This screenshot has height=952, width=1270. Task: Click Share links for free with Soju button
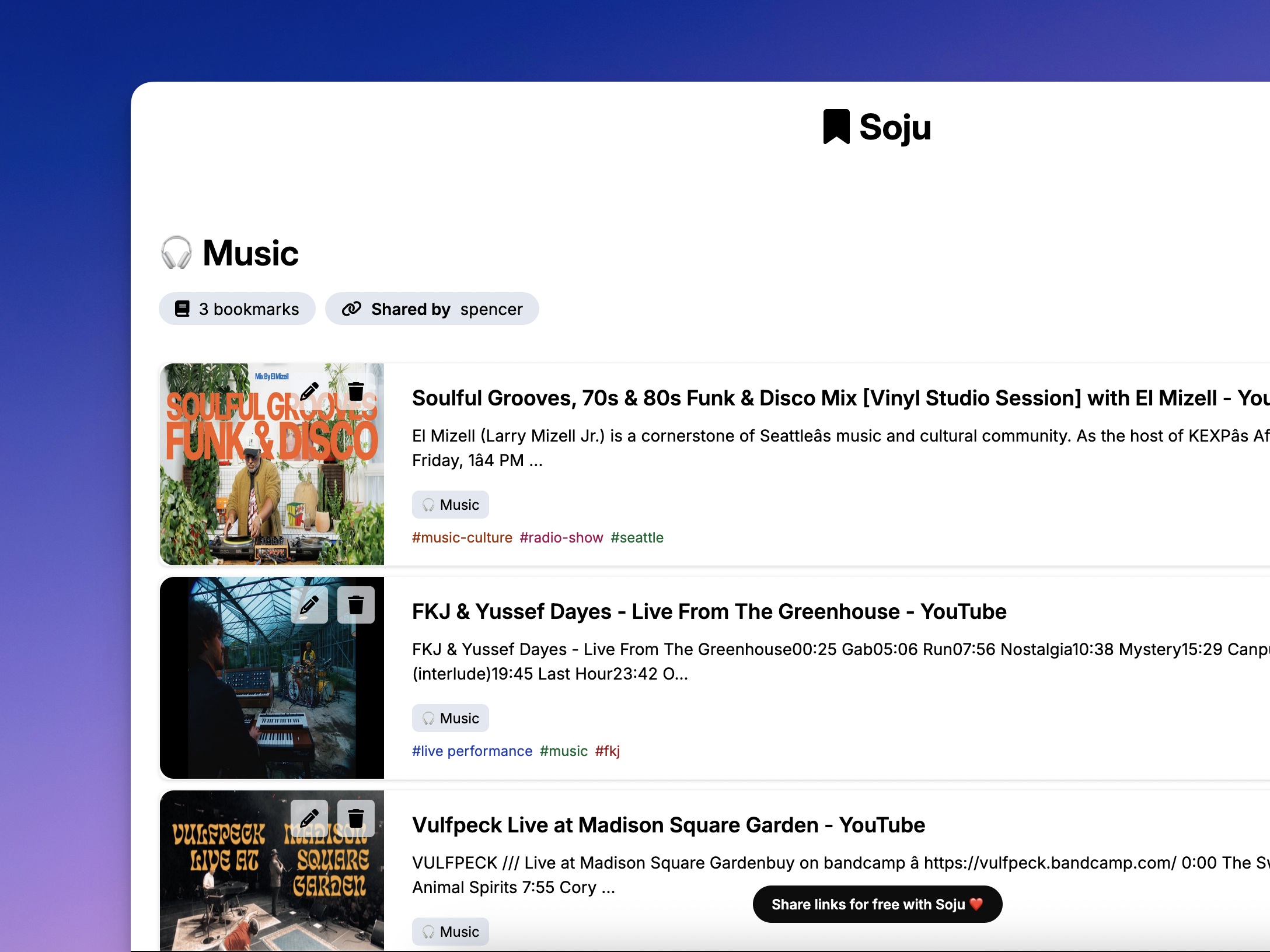(x=877, y=904)
